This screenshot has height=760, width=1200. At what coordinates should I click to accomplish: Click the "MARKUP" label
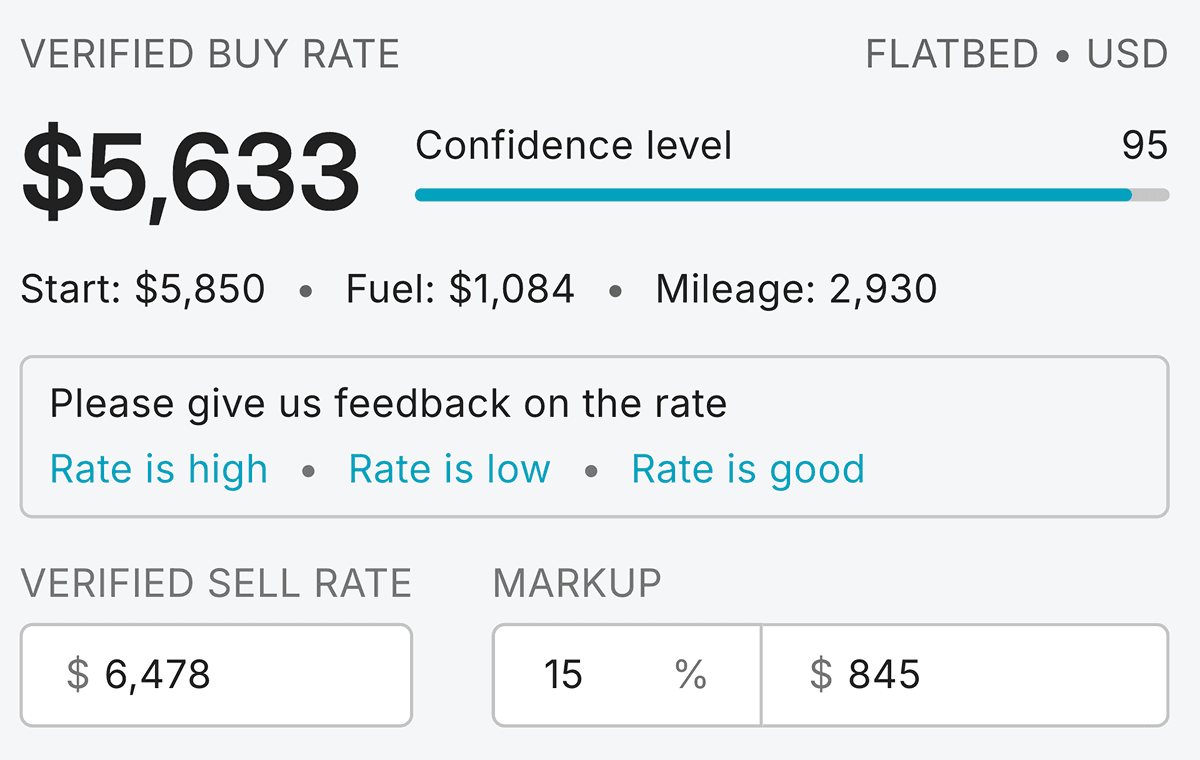pos(577,583)
